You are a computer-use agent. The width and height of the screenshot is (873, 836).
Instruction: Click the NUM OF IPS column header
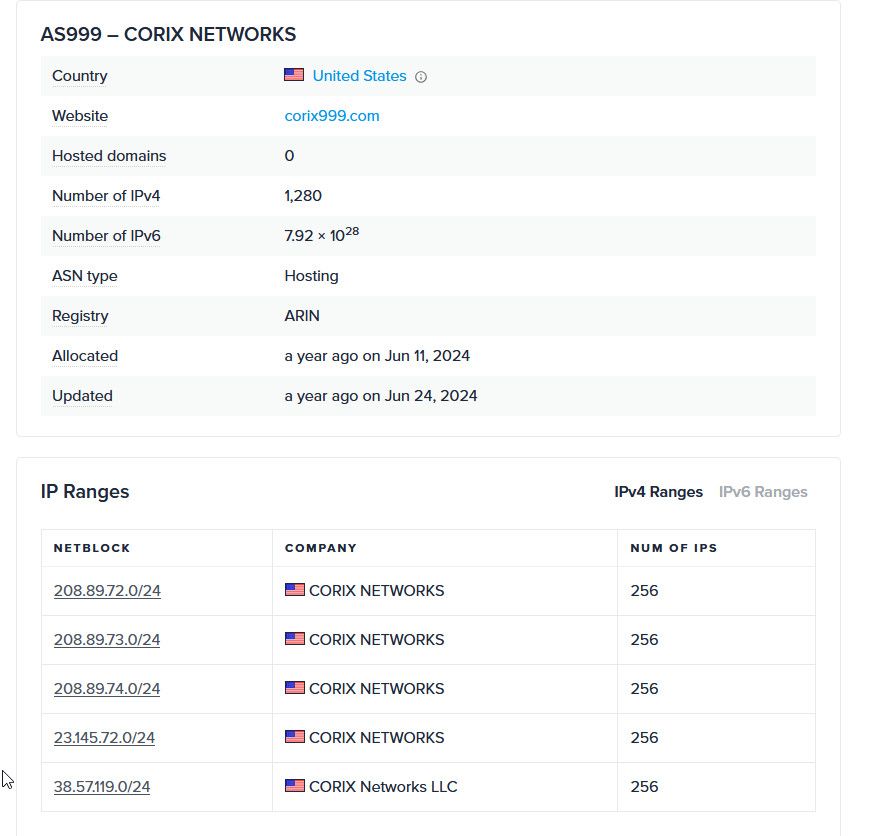click(674, 548)
